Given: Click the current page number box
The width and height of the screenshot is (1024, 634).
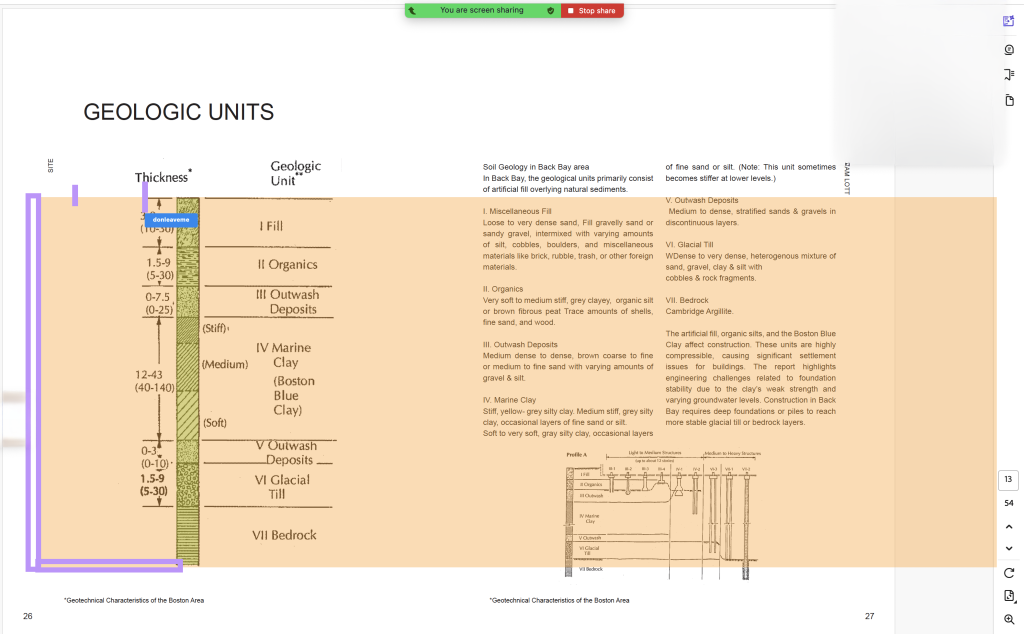Looking at the screenshot, I should pos(1009,480).
